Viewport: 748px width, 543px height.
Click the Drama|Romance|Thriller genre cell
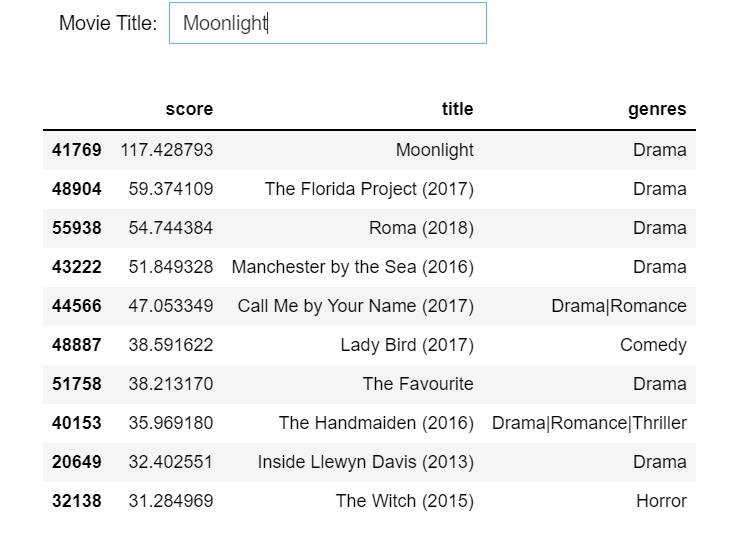pos(589,423)
